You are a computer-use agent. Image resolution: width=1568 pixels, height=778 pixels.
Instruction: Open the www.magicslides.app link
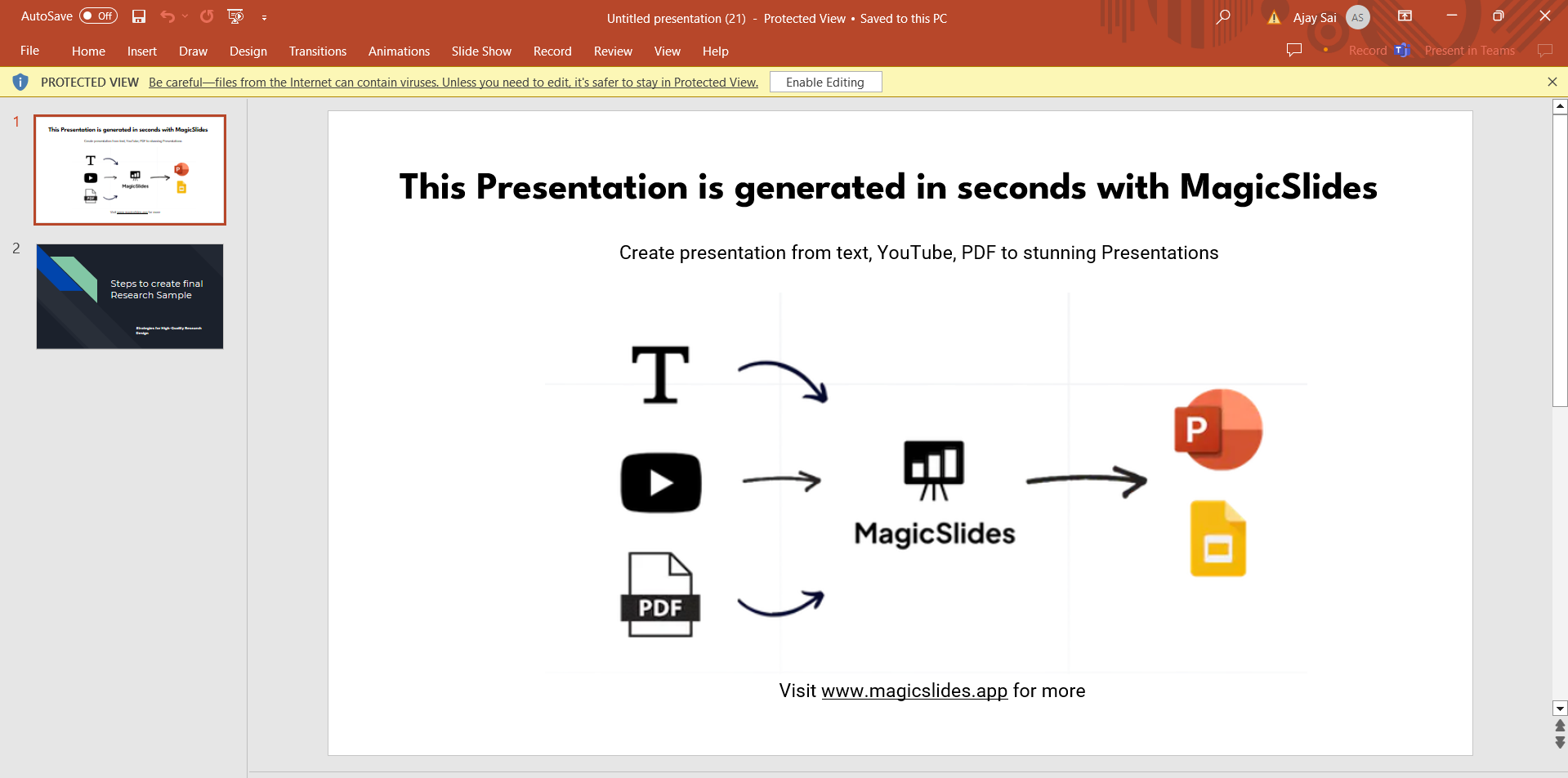coord(914,691)
